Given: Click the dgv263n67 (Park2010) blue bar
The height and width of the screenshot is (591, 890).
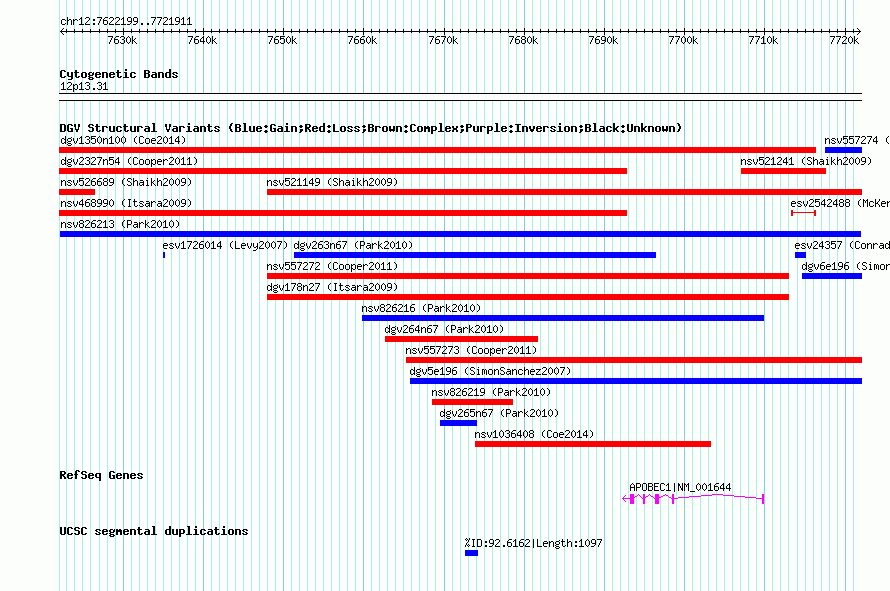Looking at the screenshot, I should click(475, 255).
